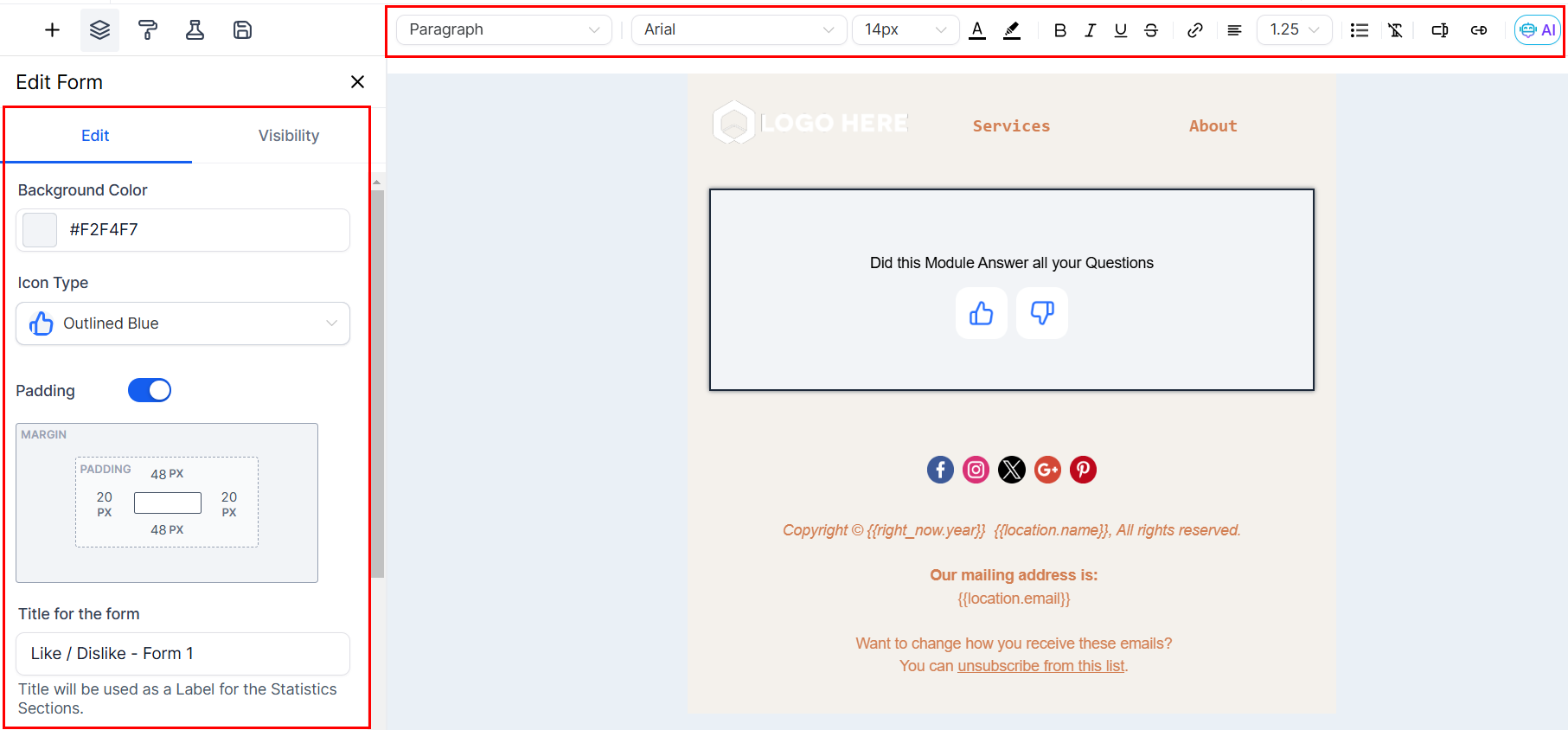Toggle bold text formatting
This screenshot has width=1568, height=730.
click(1059, 30)
